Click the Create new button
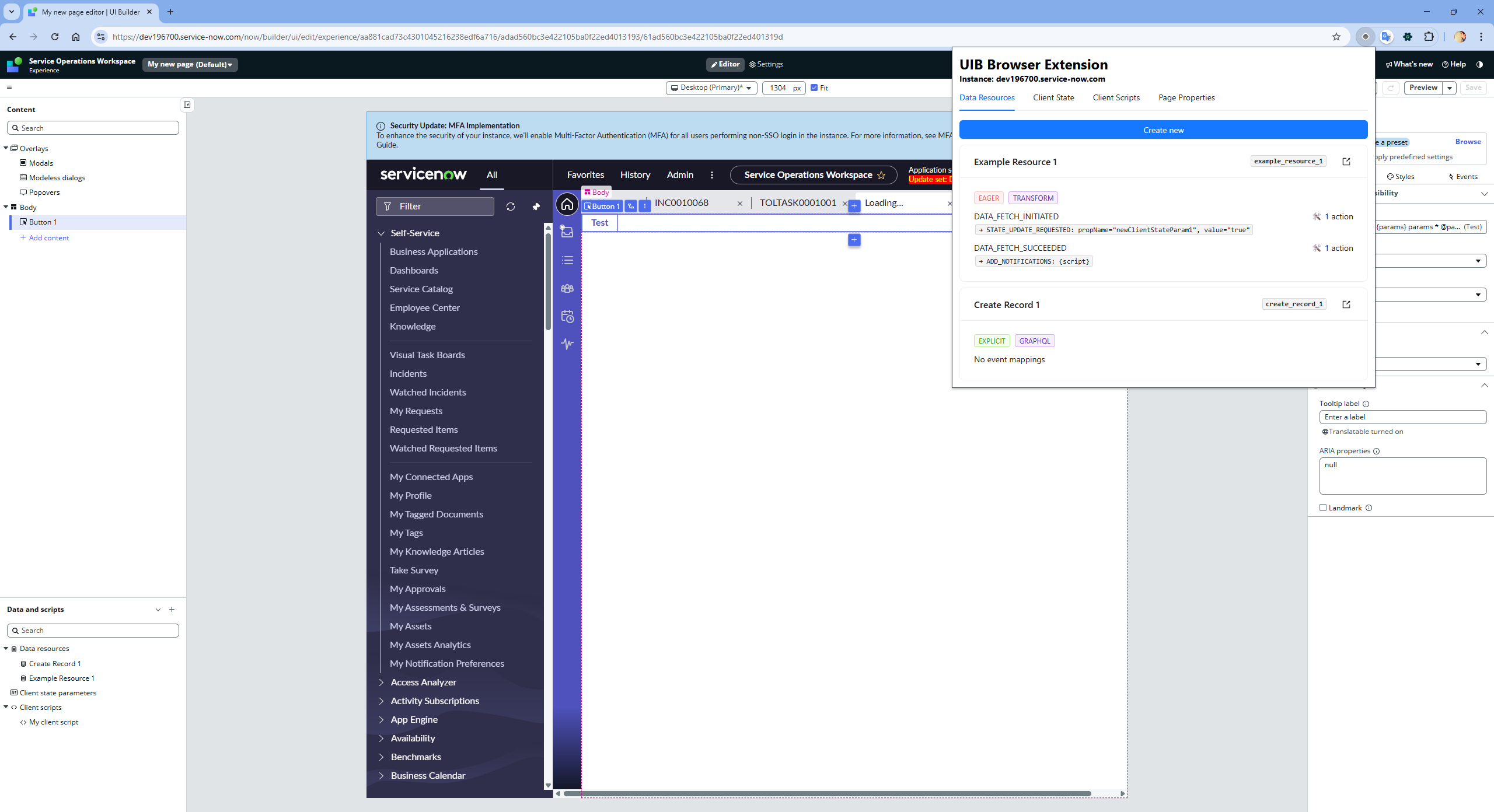This screenshot has width=1494, height=812. [x=1163, y=130]
